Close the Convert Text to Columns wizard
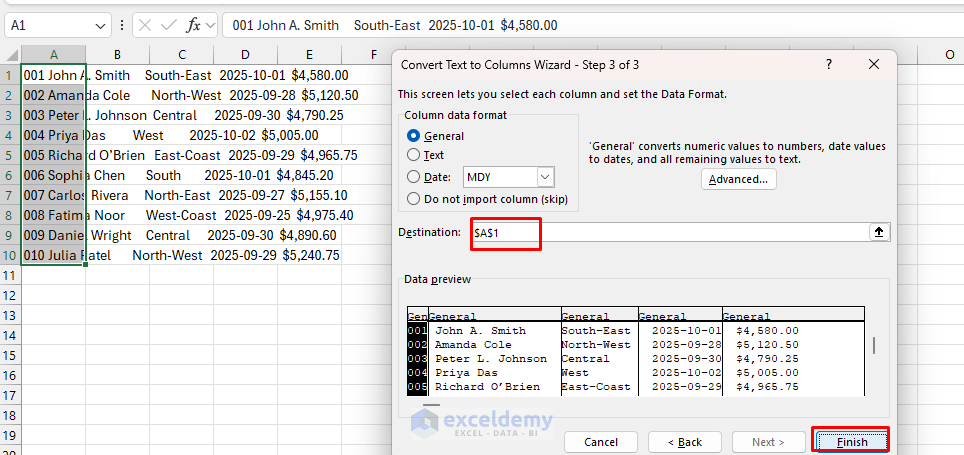Screen dimensions: 964x455 [874, 64]
